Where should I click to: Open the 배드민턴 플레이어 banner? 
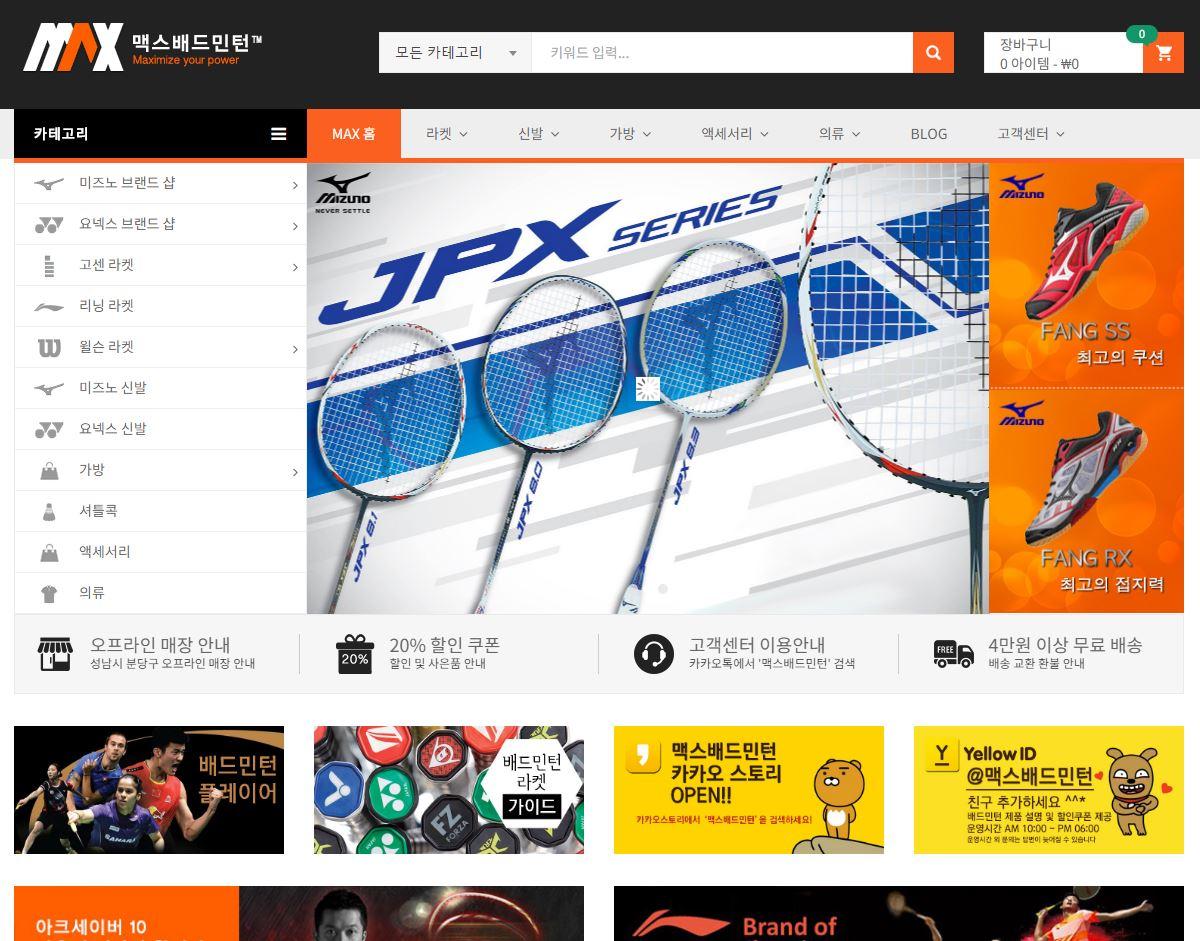pos(149,790)
